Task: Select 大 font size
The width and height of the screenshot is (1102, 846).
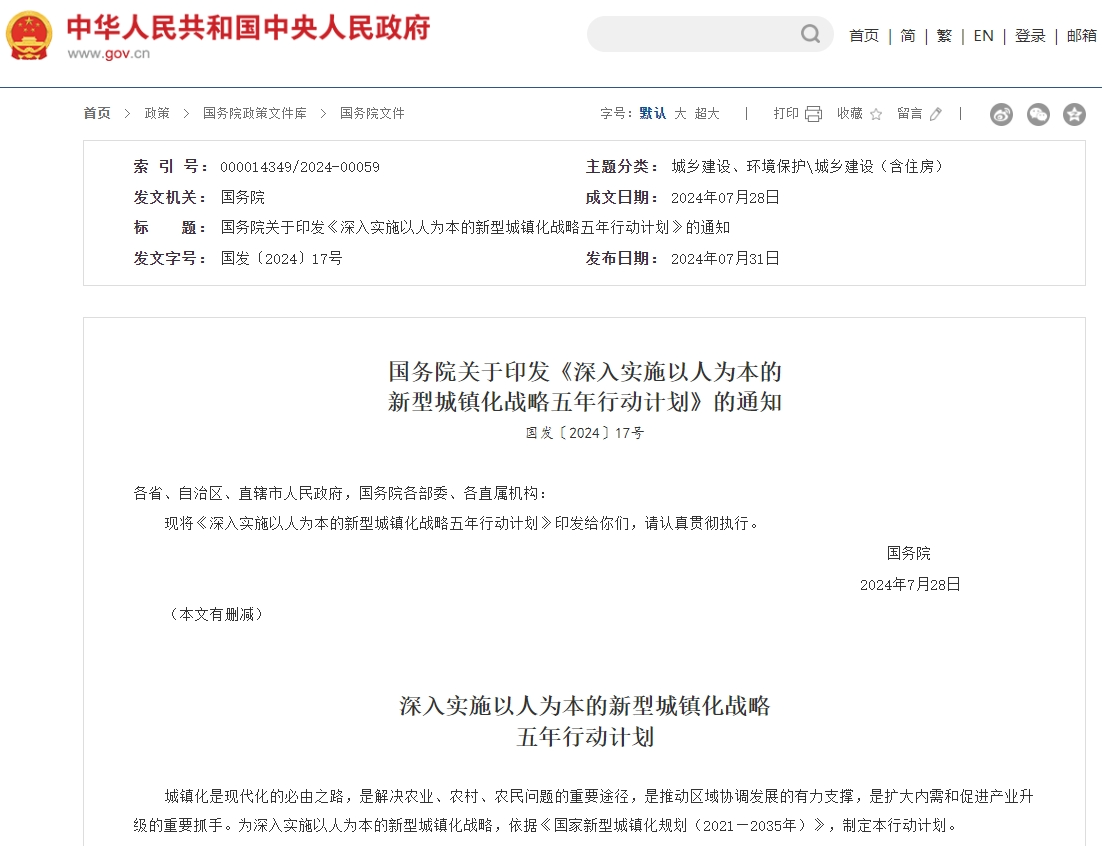Action: (680, 113)
